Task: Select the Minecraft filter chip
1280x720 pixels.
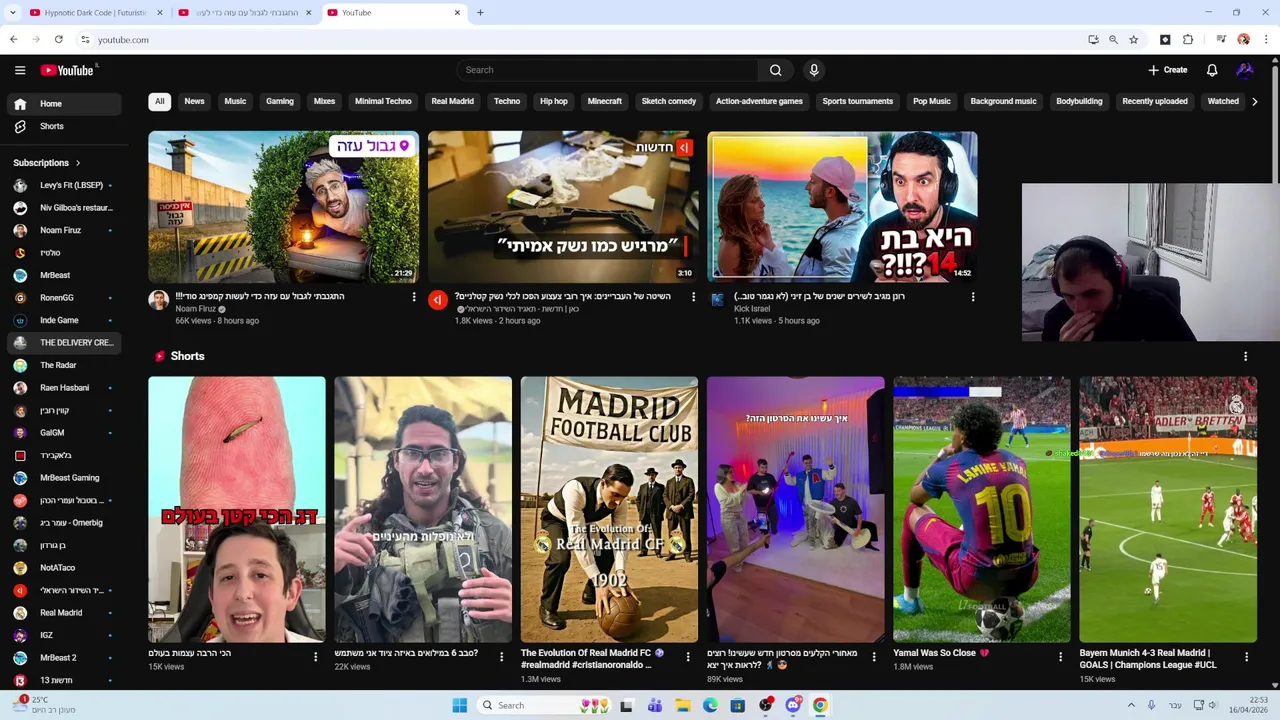Action: [x=604, y=101]
